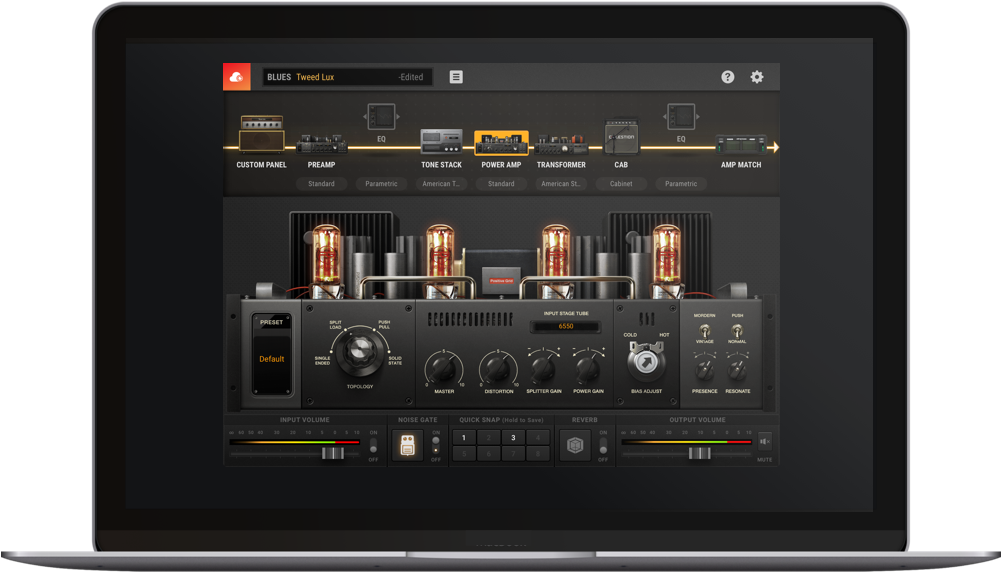
Task: Click the Output Volume fader handle
Action: pyautogui.click(x=700, y=453)
